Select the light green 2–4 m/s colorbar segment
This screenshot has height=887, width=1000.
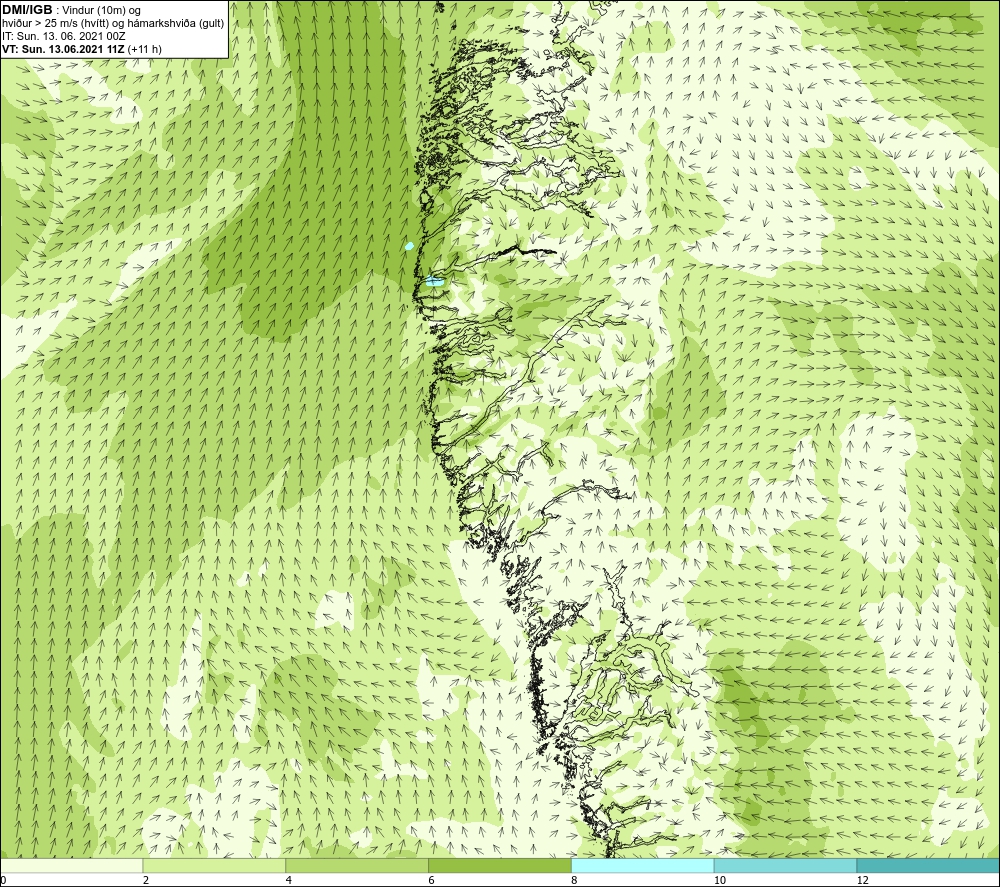click(x=214, y=865)
